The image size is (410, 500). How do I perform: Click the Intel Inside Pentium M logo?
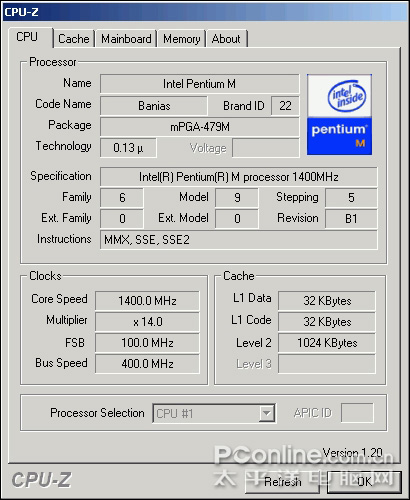tap(339, 115)
